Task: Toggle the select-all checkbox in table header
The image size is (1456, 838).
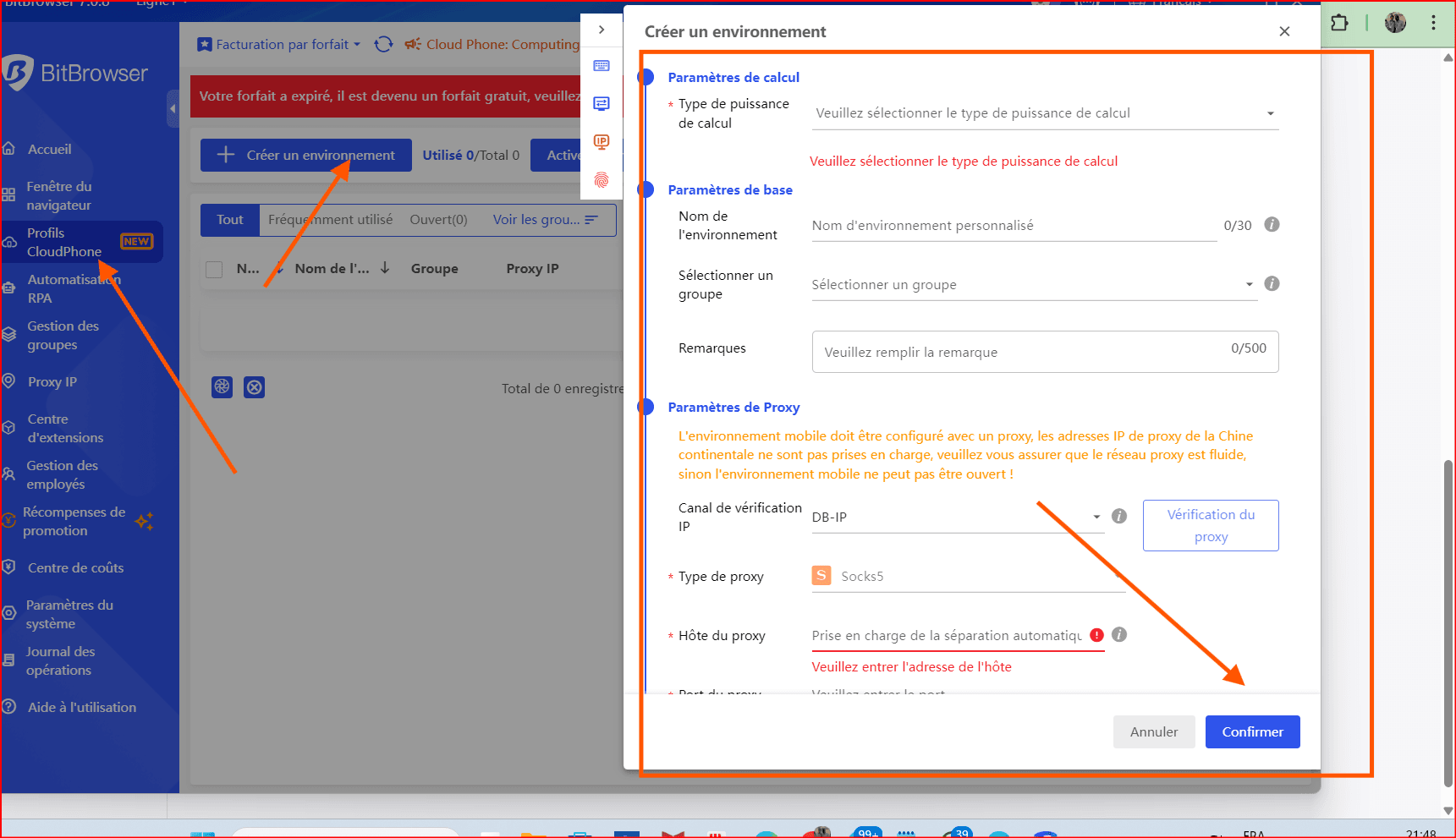Action: click(x=214, y=269)
